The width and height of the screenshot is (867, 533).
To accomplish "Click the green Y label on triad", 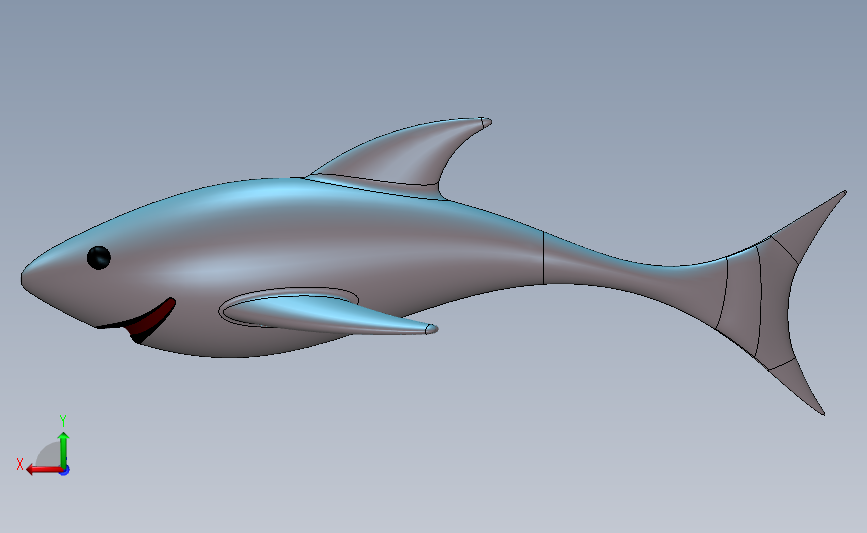I will coord(62,421).
